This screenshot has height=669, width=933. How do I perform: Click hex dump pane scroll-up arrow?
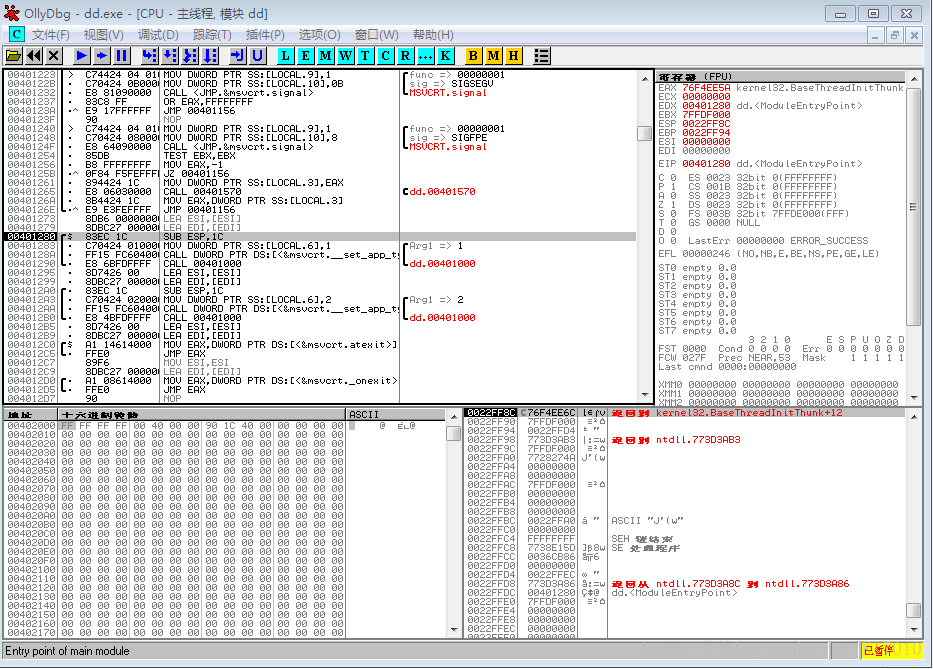[x=454, y=416]
